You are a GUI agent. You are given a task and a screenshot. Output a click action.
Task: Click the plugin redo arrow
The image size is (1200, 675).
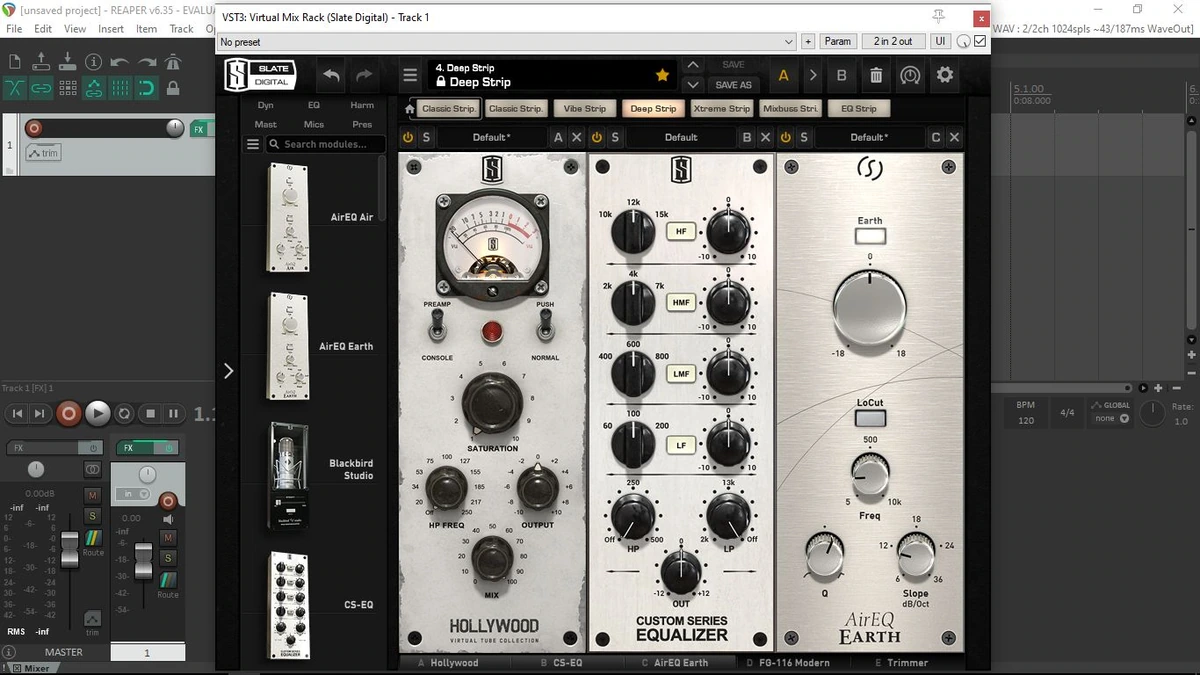click(x=364, y=75)
